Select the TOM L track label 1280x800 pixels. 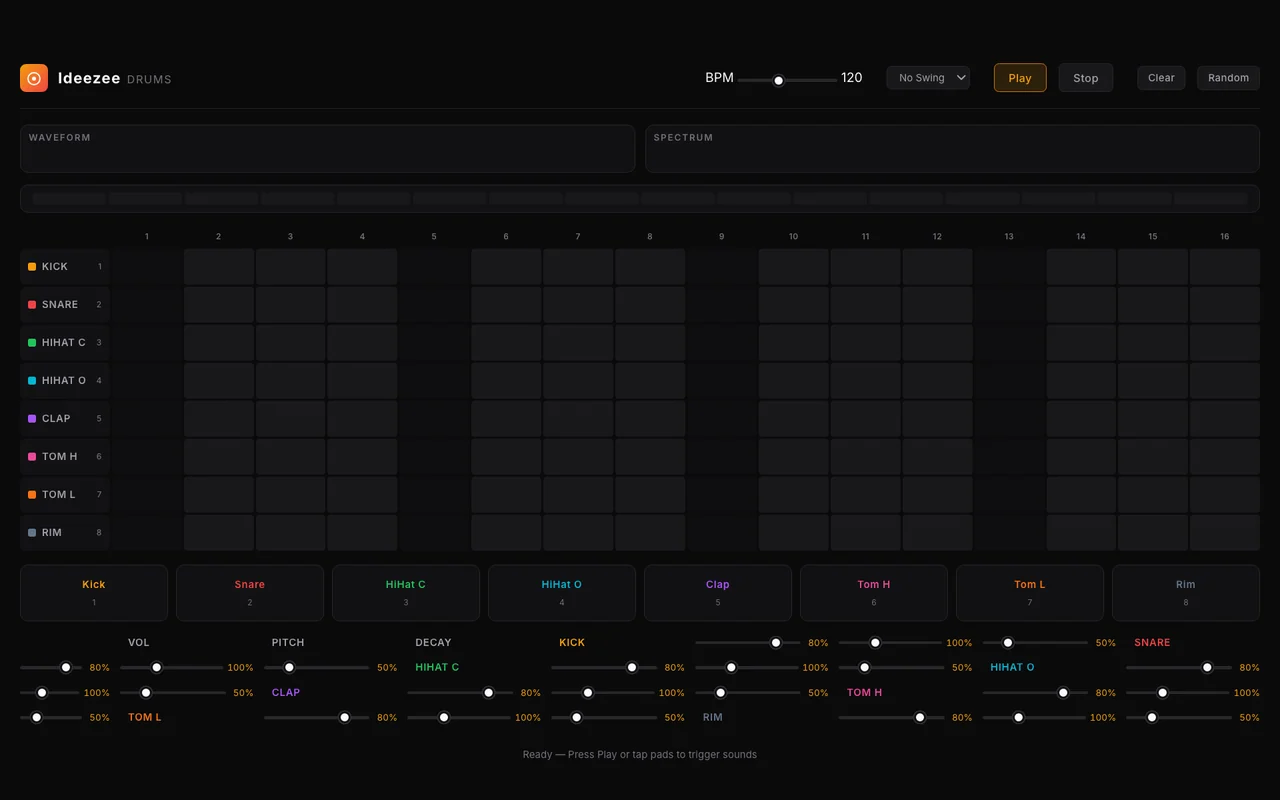coord(59,495)
